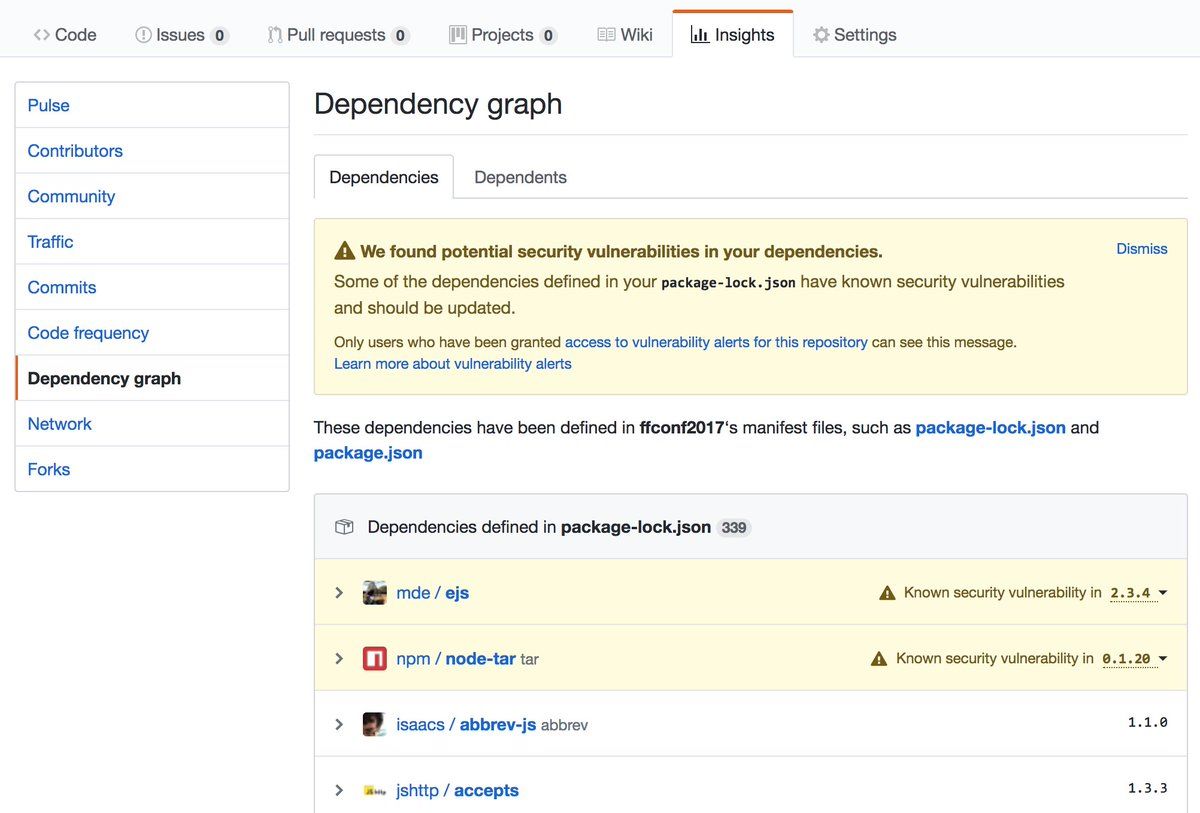Click version 1.3.3 on accepts row
Viewport: 1200px width, 813px height.
click(1148, 788)
